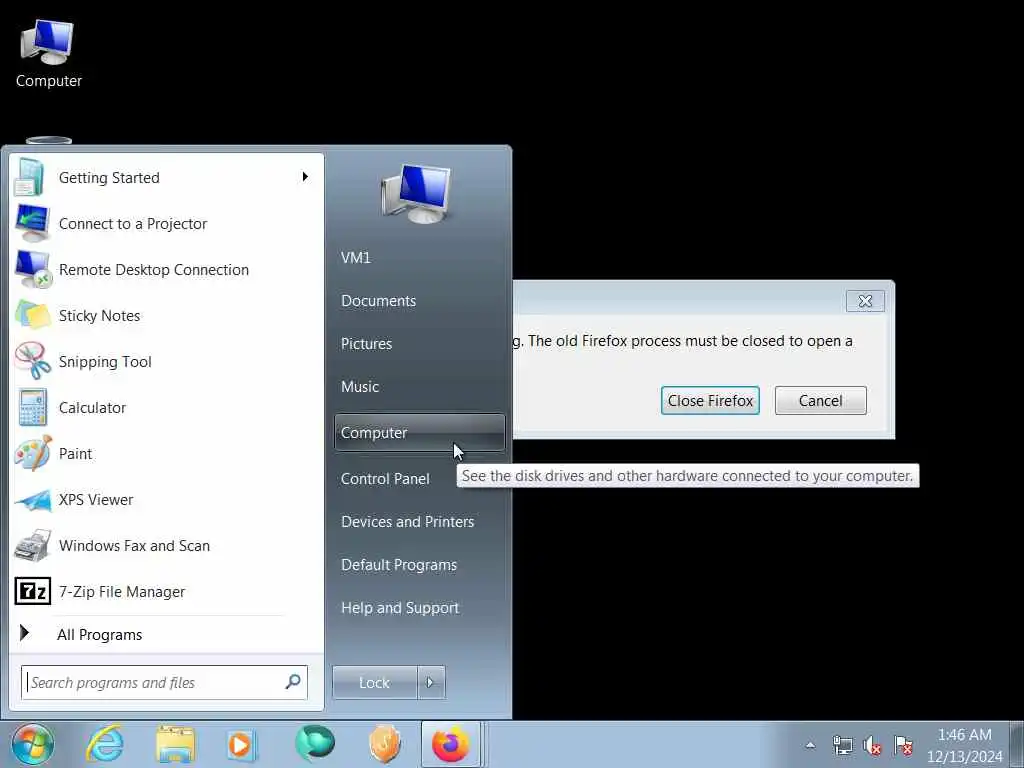Open Control Panel
The width and height of the screenshot is (1024, 768).
pyautogui.click(x=385, y=479)
